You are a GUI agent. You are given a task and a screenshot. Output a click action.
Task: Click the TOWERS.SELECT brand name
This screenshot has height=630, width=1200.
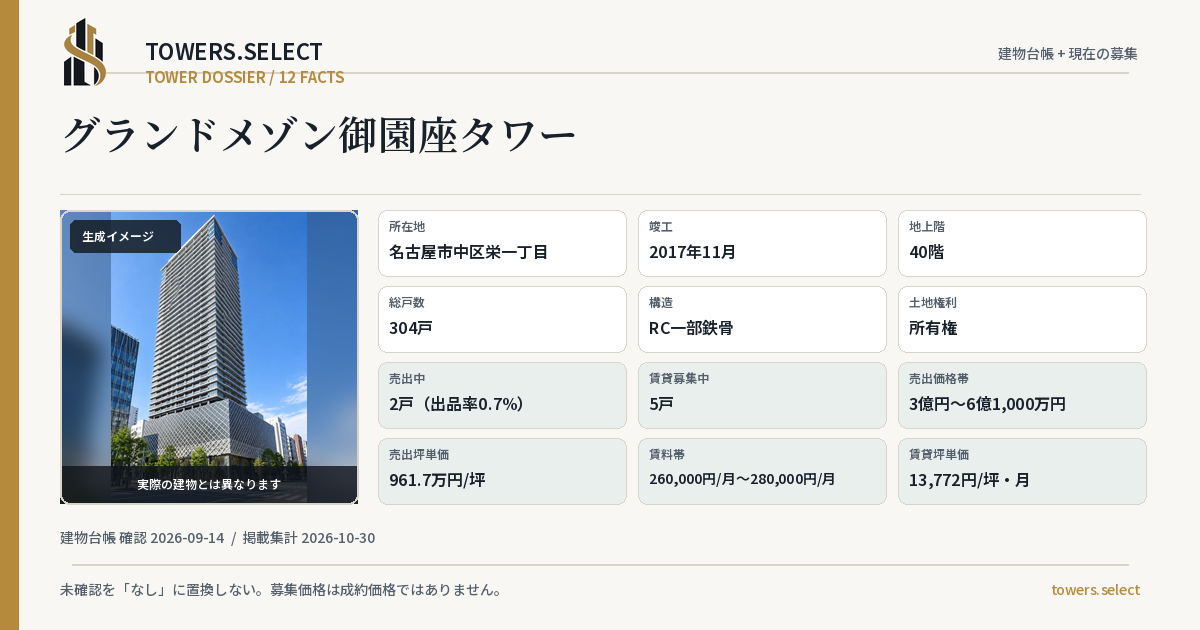(234, 52)
